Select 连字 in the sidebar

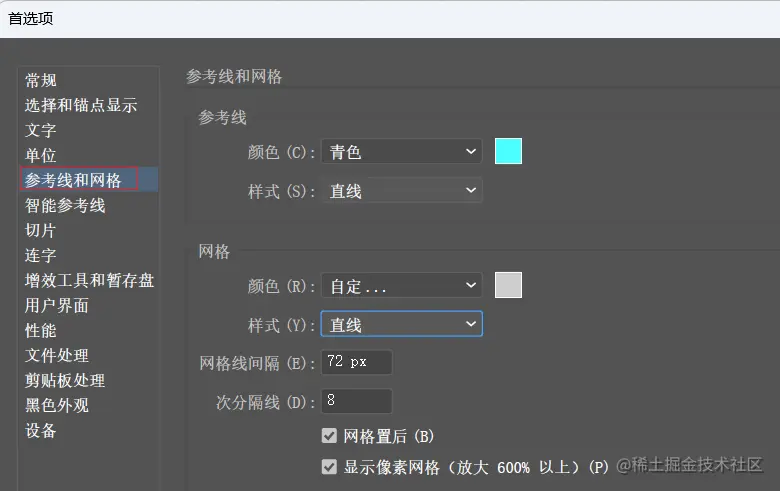pos(41,255)
